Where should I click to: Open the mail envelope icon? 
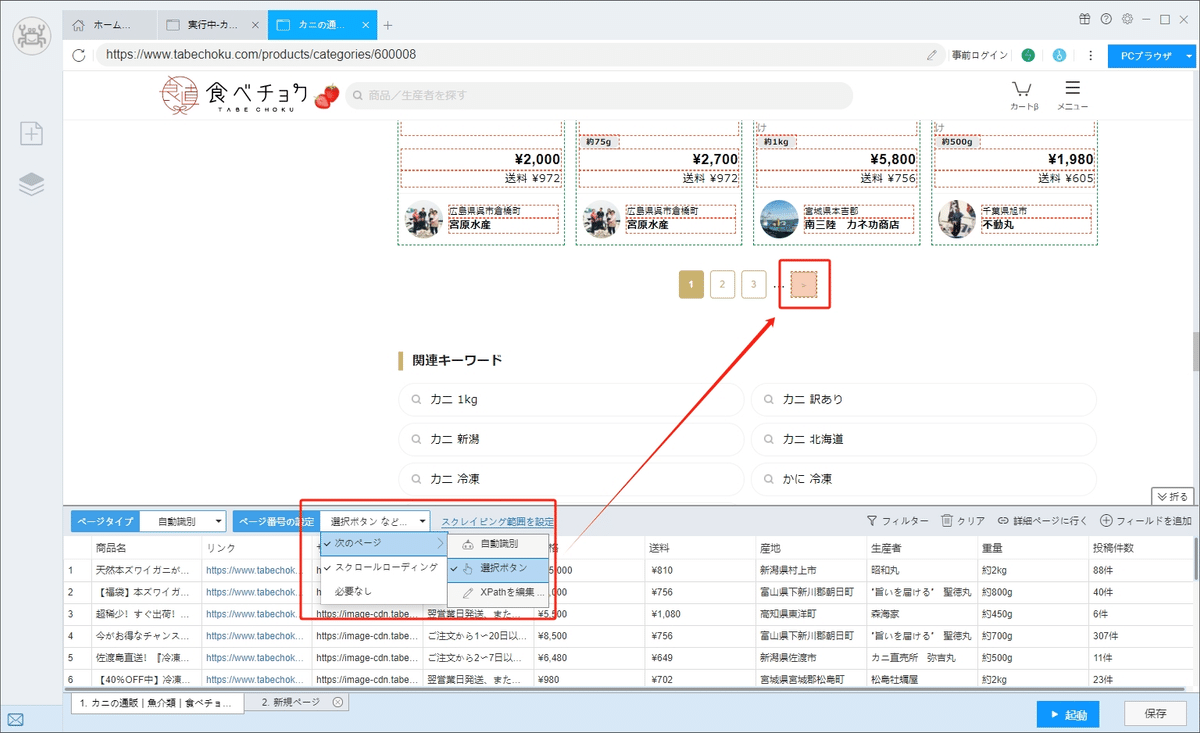[16, 720]
